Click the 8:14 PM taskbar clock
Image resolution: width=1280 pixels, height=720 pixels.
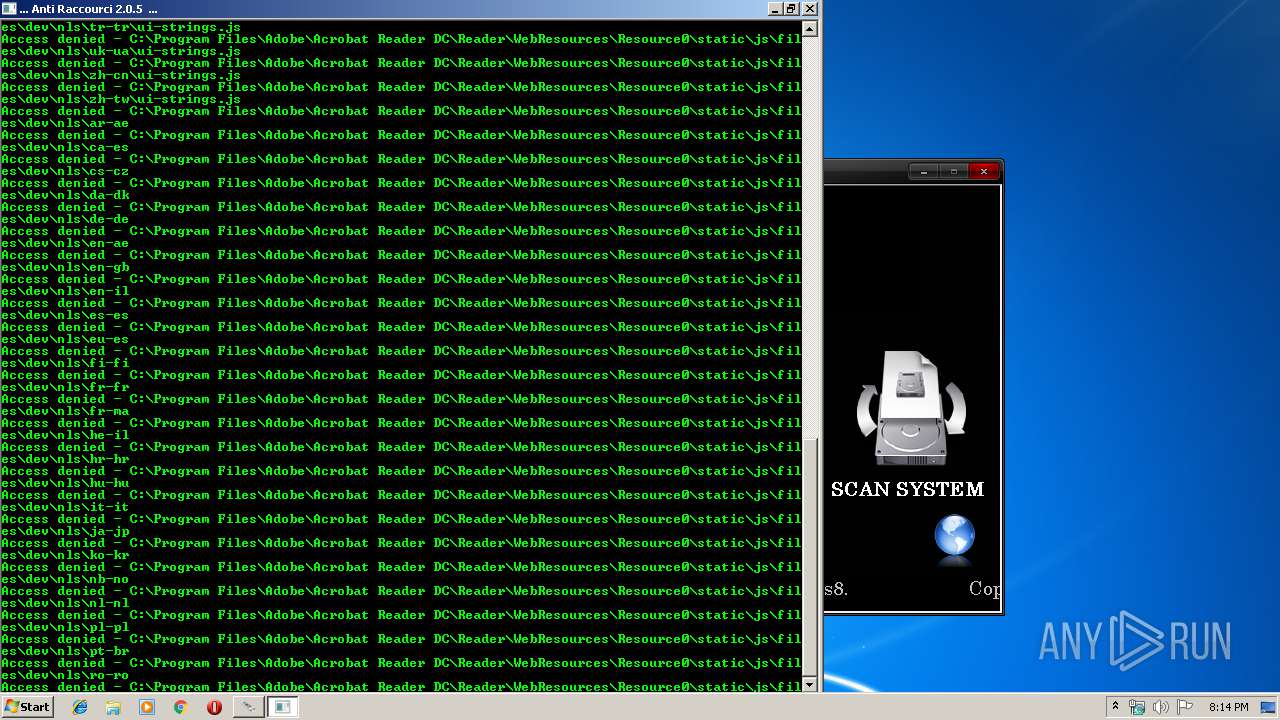tap(1228, 707)
